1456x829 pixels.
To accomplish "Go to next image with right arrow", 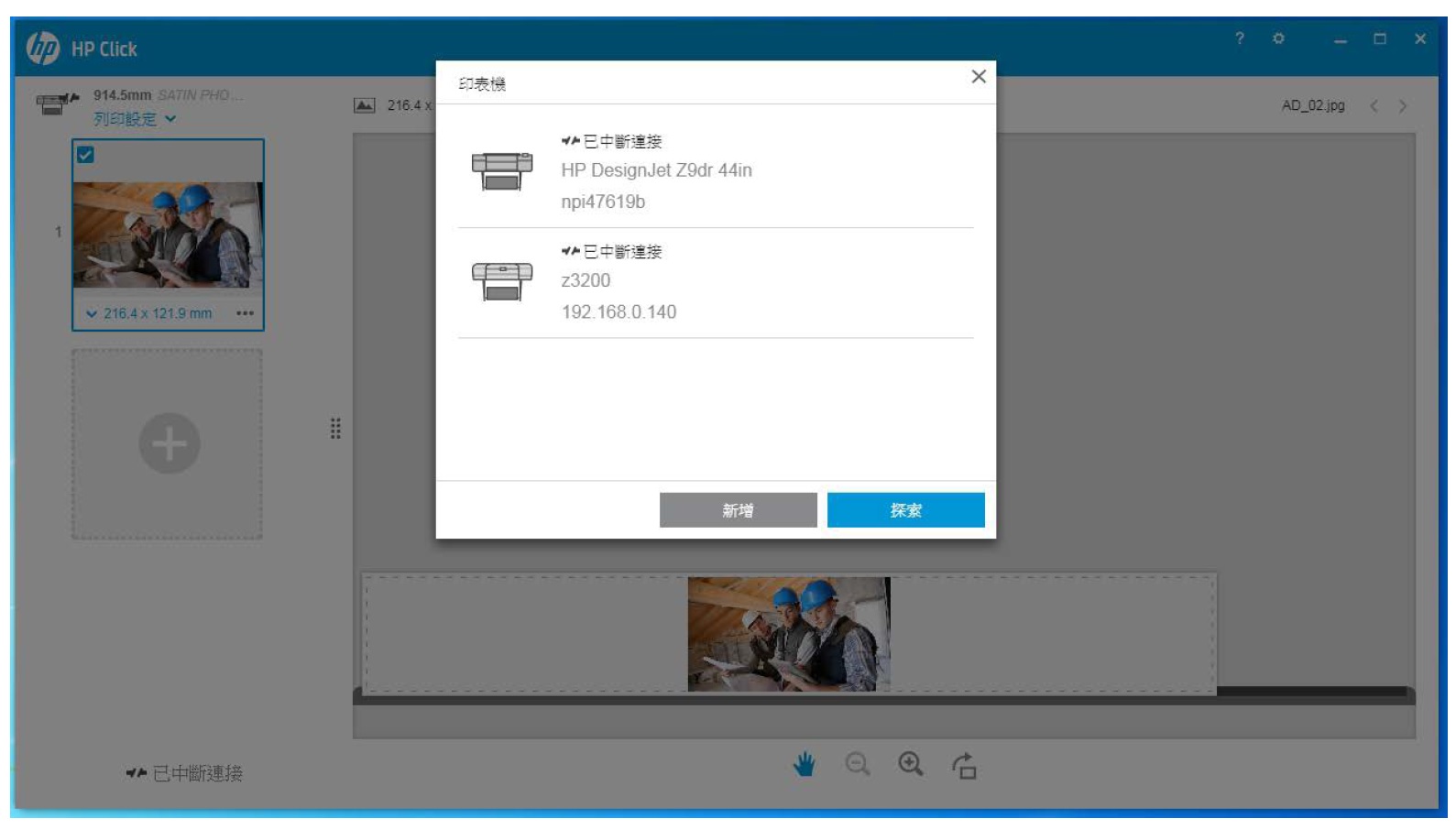I will point(1402,106).
